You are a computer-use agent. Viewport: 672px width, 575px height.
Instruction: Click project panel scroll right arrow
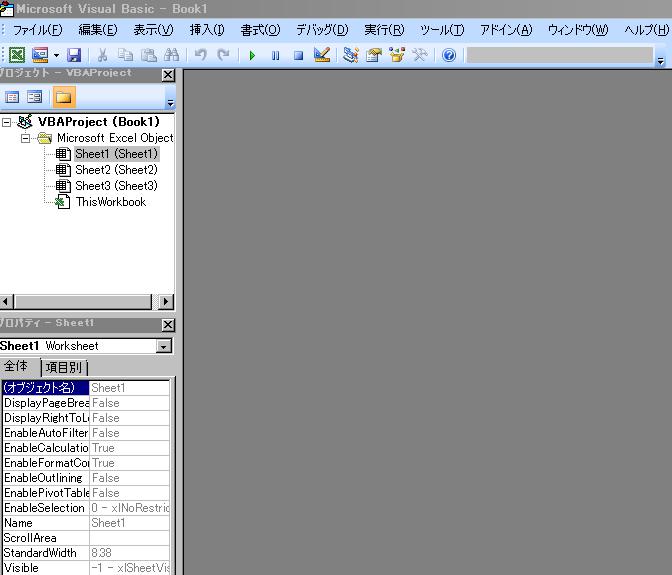(166, 302)
